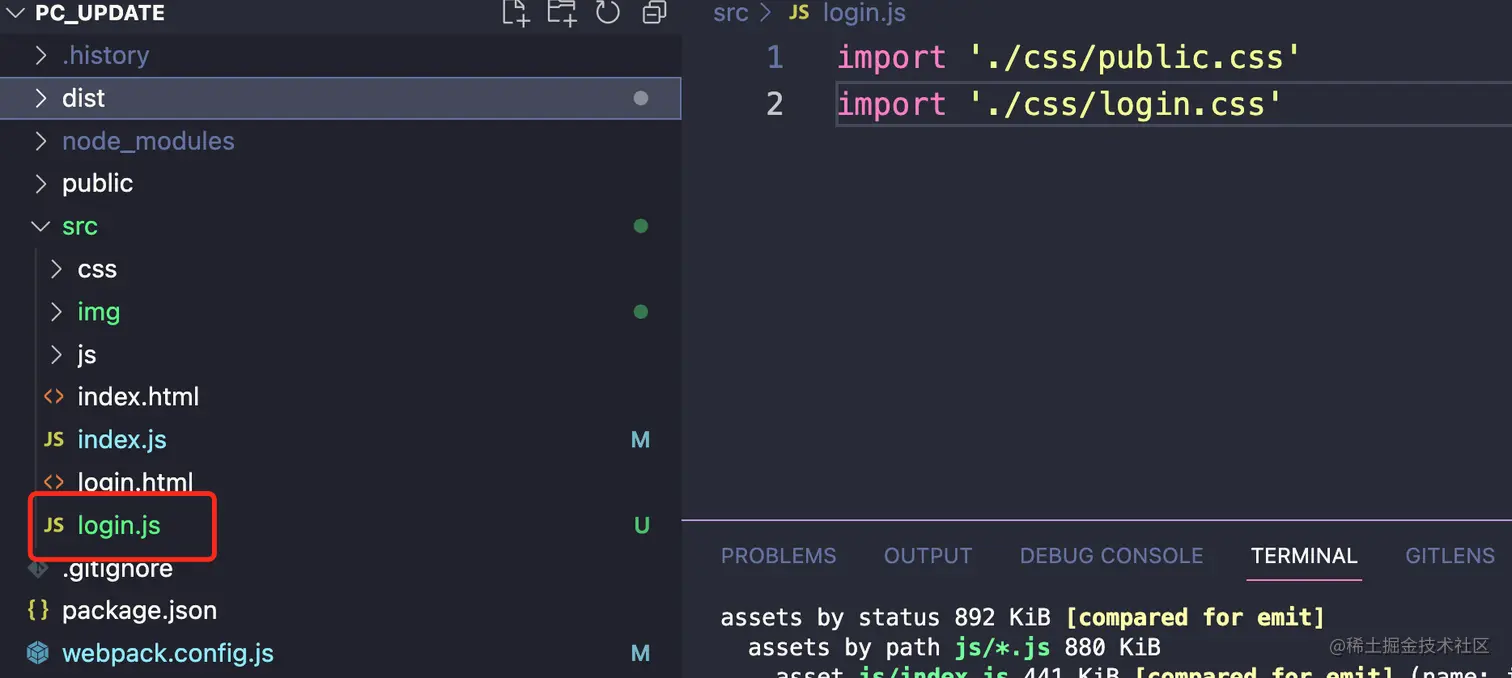Click the M status badge on webpack.config.js
Image resolution: width=1512 pixels, height=678 pixels.
pos(641,653)
